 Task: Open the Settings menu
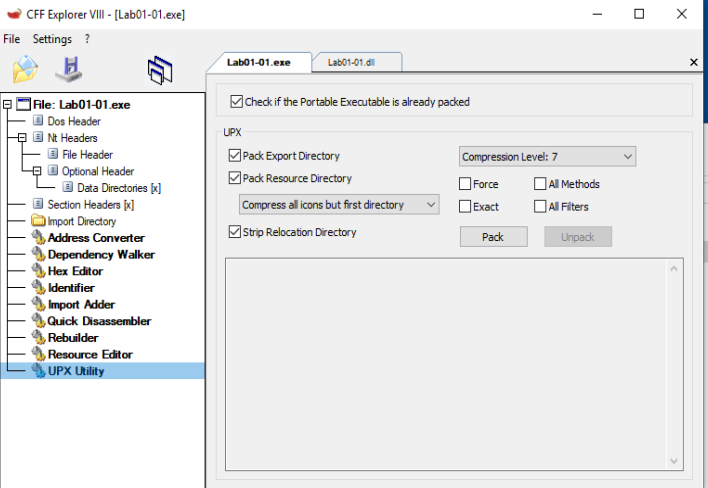[52, 39]
